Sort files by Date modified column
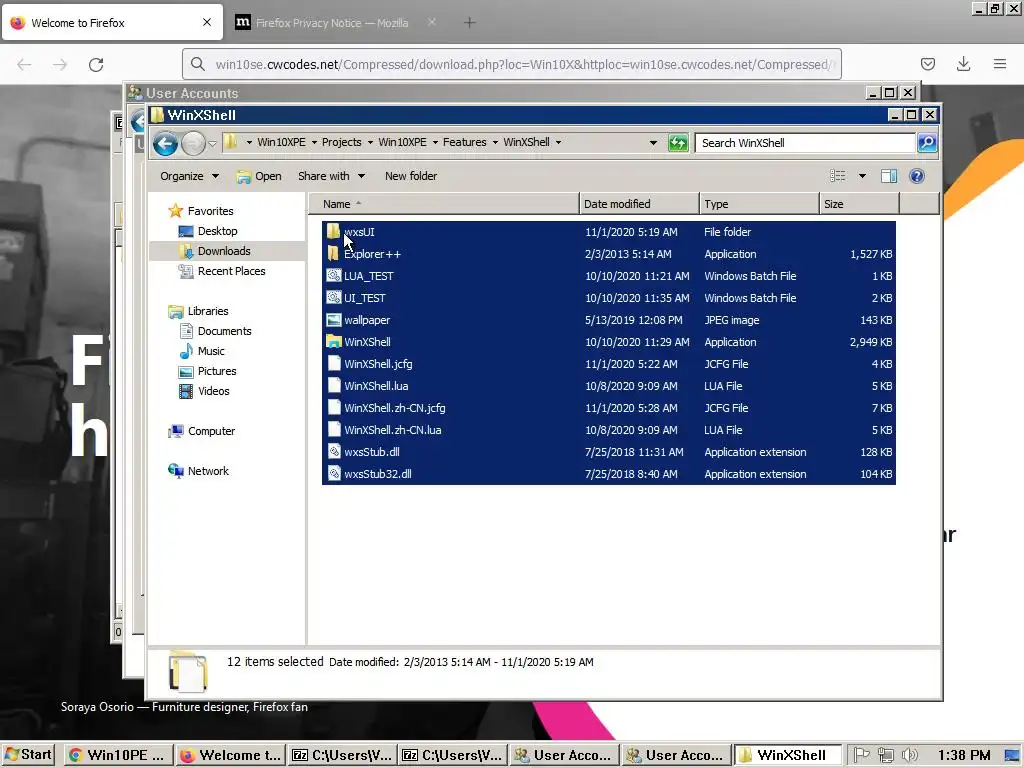This screenshot has height=768, width=1024. tap(639, 204)
